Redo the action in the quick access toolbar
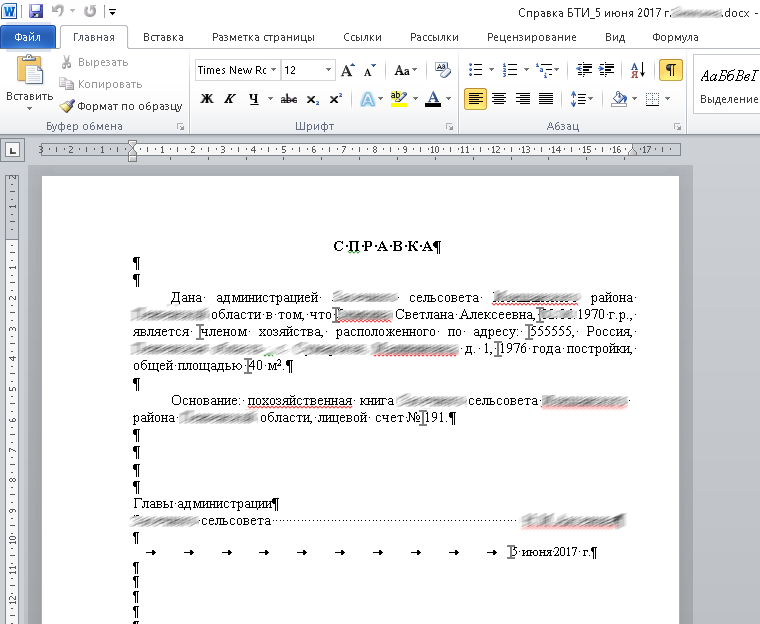 click(90, 11)
